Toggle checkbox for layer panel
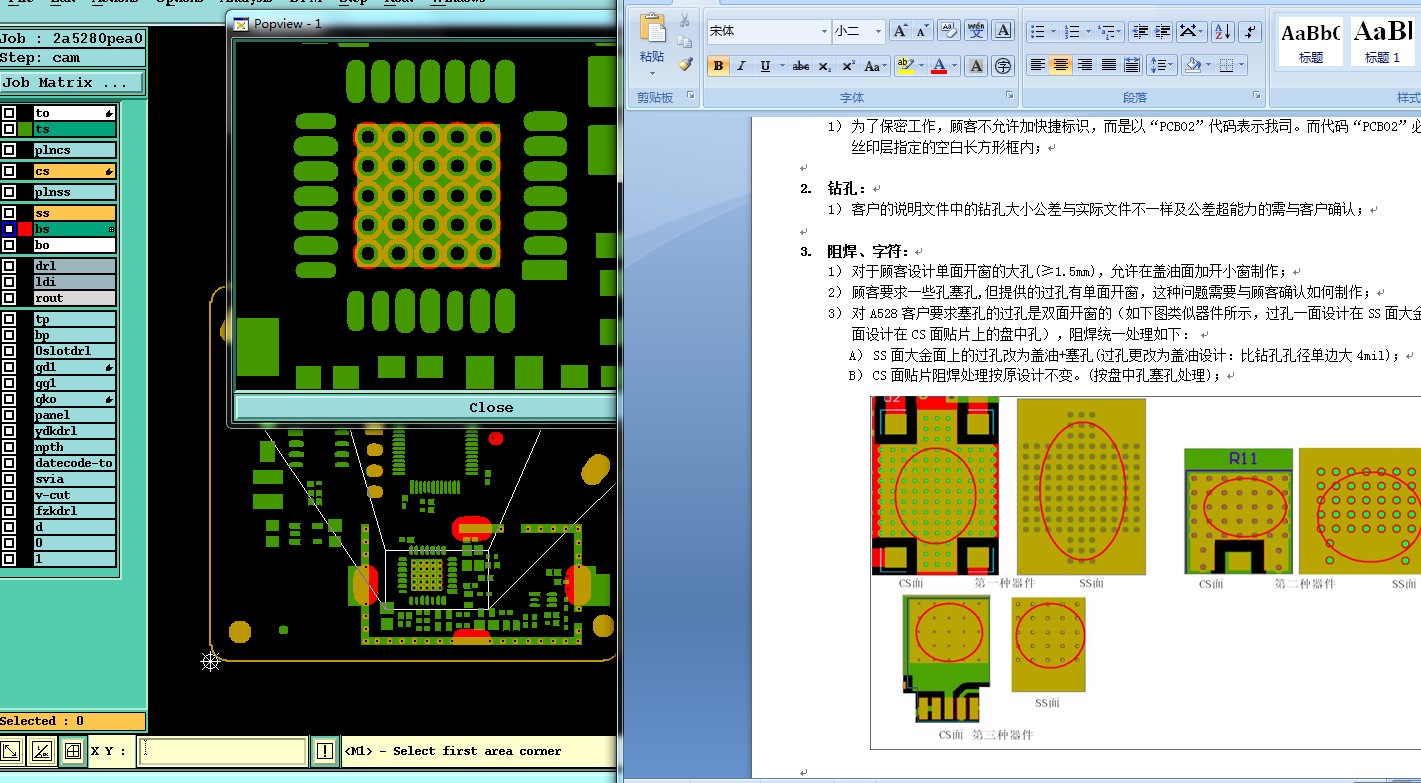This screenshot has width=1421, height=783. [9, 415]
